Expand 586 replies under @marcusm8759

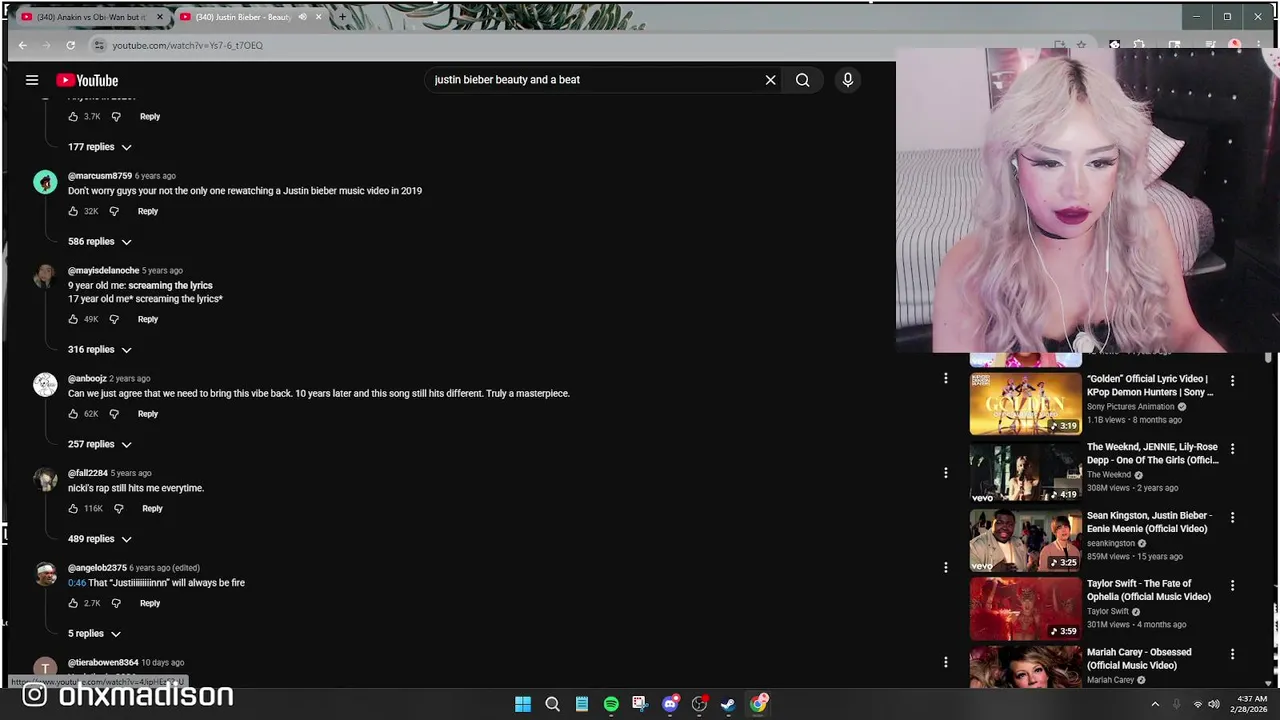(x=99, y=241)
